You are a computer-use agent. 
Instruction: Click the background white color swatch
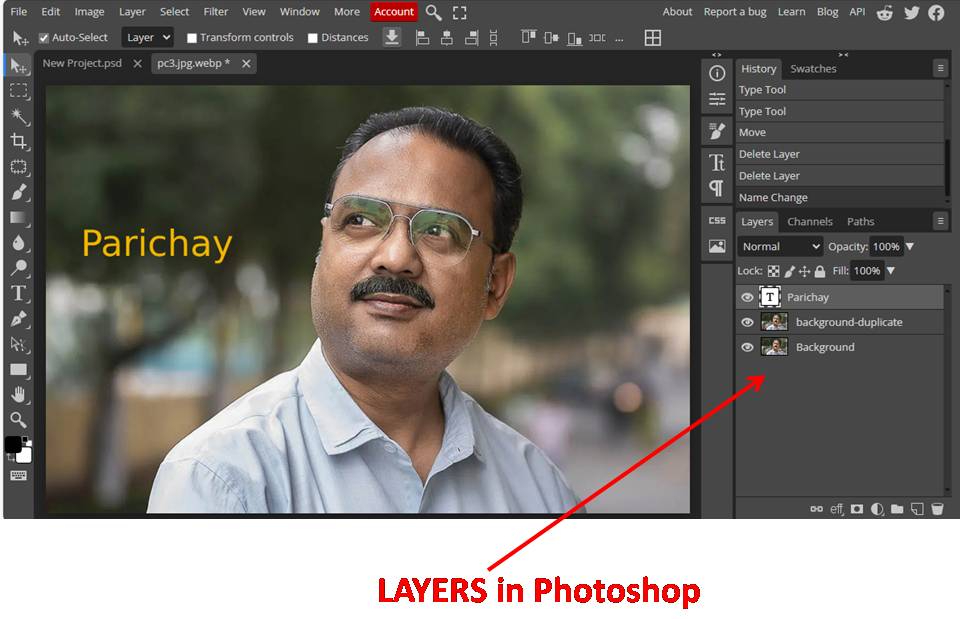(24, 456)
